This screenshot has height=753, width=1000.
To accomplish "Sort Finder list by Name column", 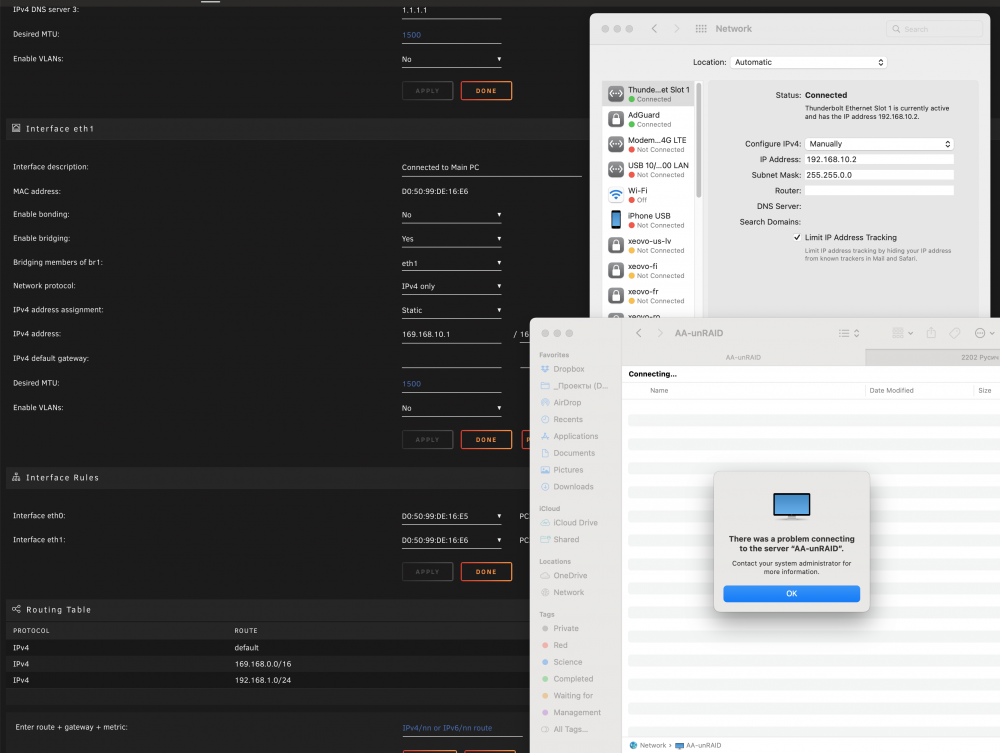I will pyautogui.click(x=659, y=390).
